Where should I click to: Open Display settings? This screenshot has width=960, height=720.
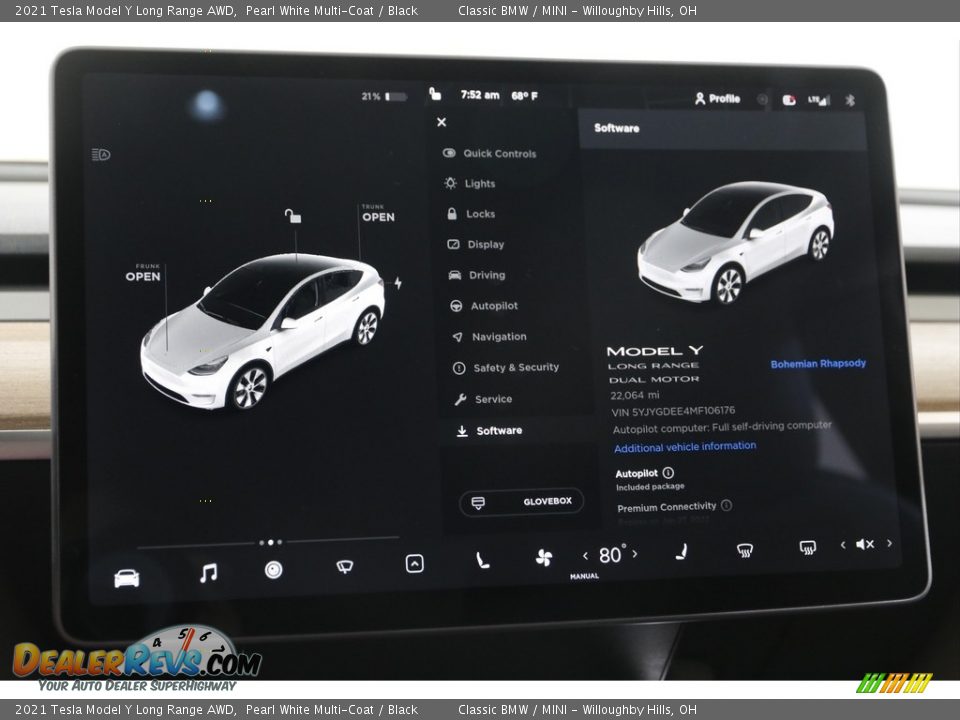(476, 244)
